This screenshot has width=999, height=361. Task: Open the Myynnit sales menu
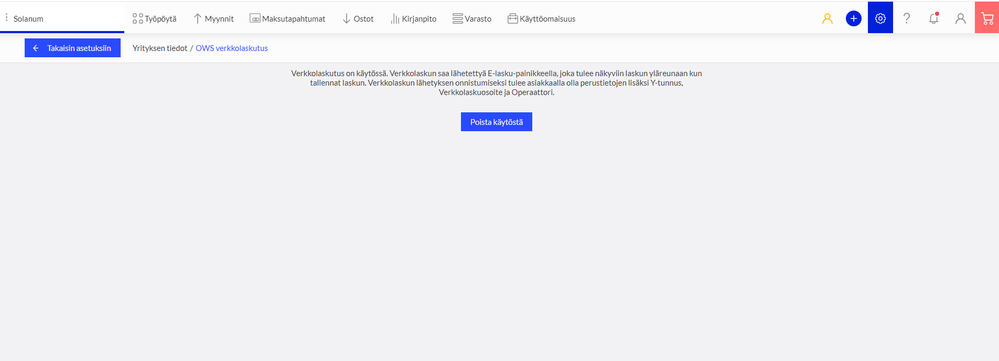coord(213,18)
